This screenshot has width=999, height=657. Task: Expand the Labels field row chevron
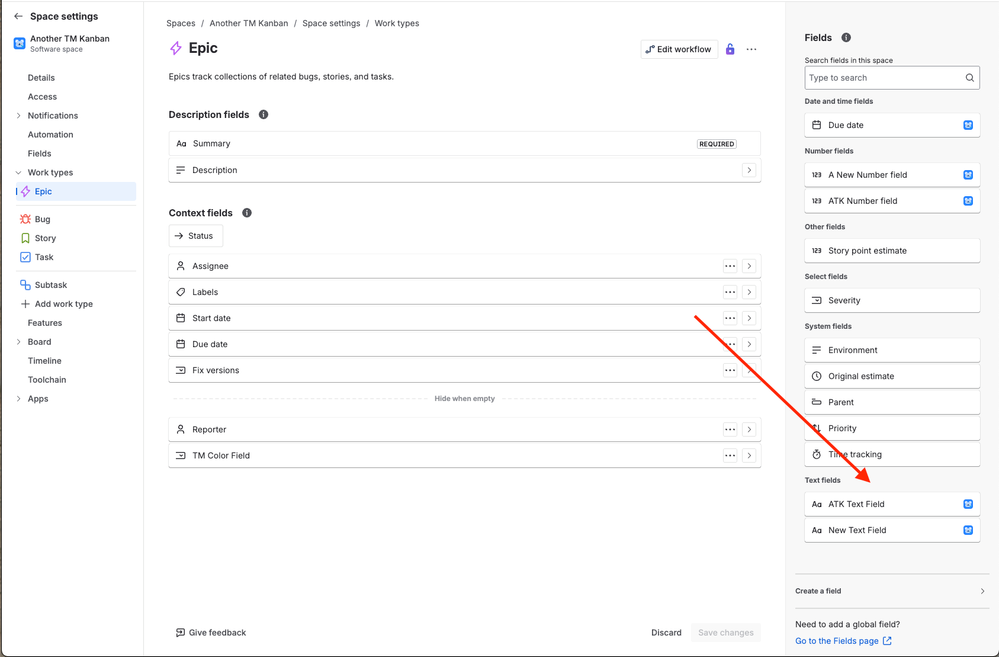tap(749, 292)
